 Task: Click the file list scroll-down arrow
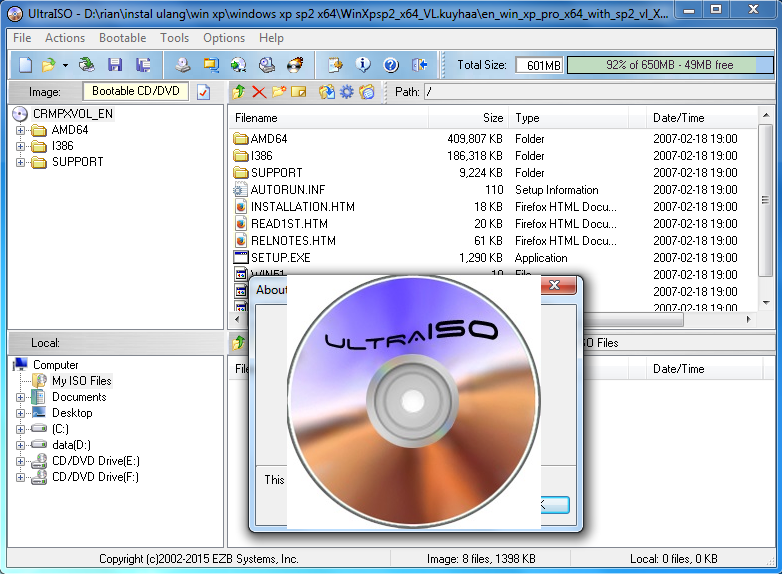click(x=766, y=303)
